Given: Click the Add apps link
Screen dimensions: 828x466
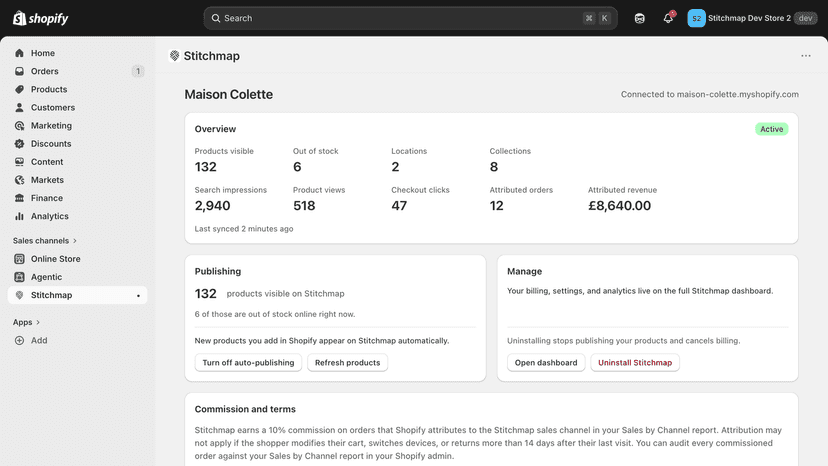Looking at the screenshot, I should pyautogui.click(x=39, y=340).
